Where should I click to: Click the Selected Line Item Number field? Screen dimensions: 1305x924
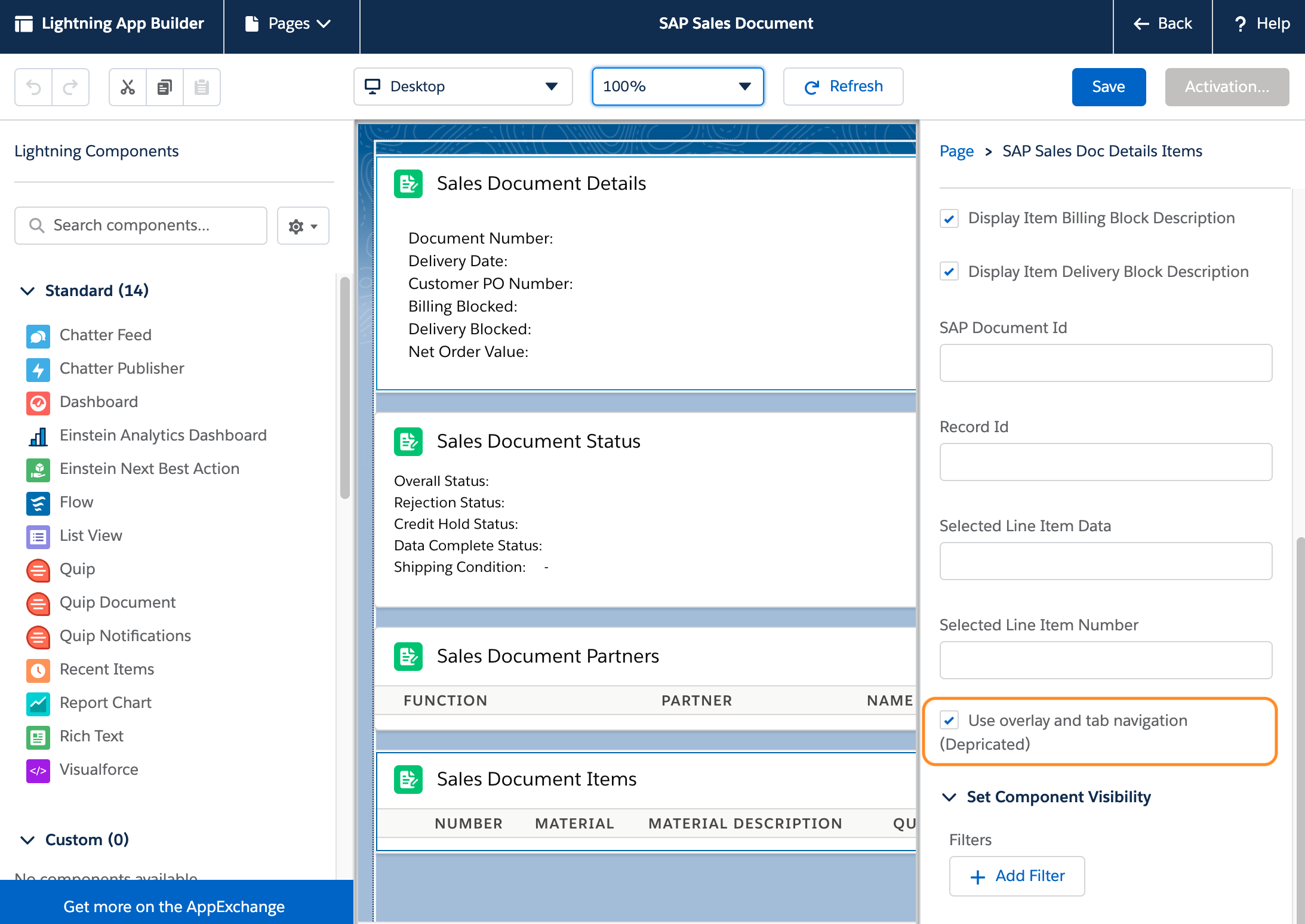(1106, 660)
